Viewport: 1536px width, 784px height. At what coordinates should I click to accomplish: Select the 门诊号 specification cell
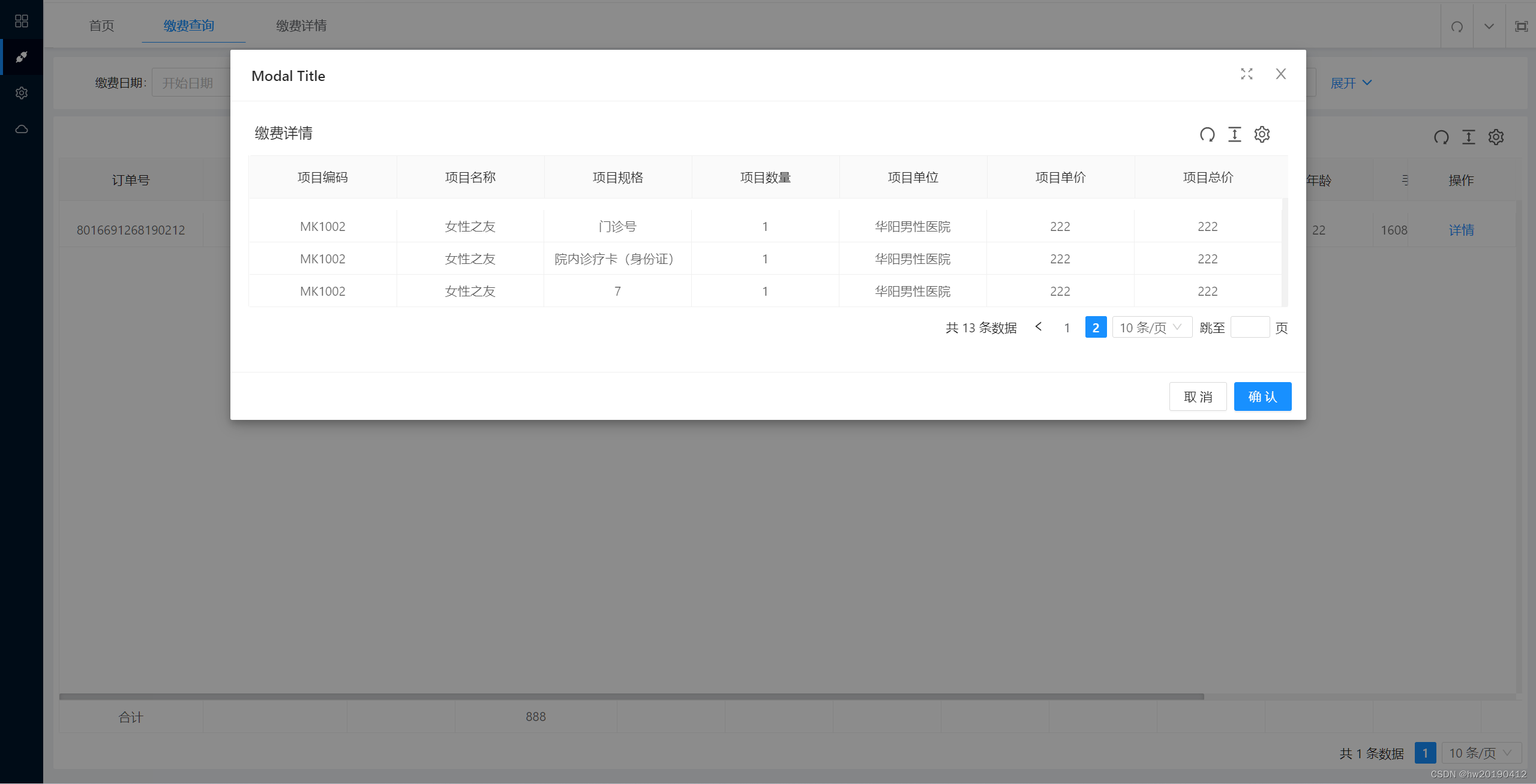pos(617,227)
